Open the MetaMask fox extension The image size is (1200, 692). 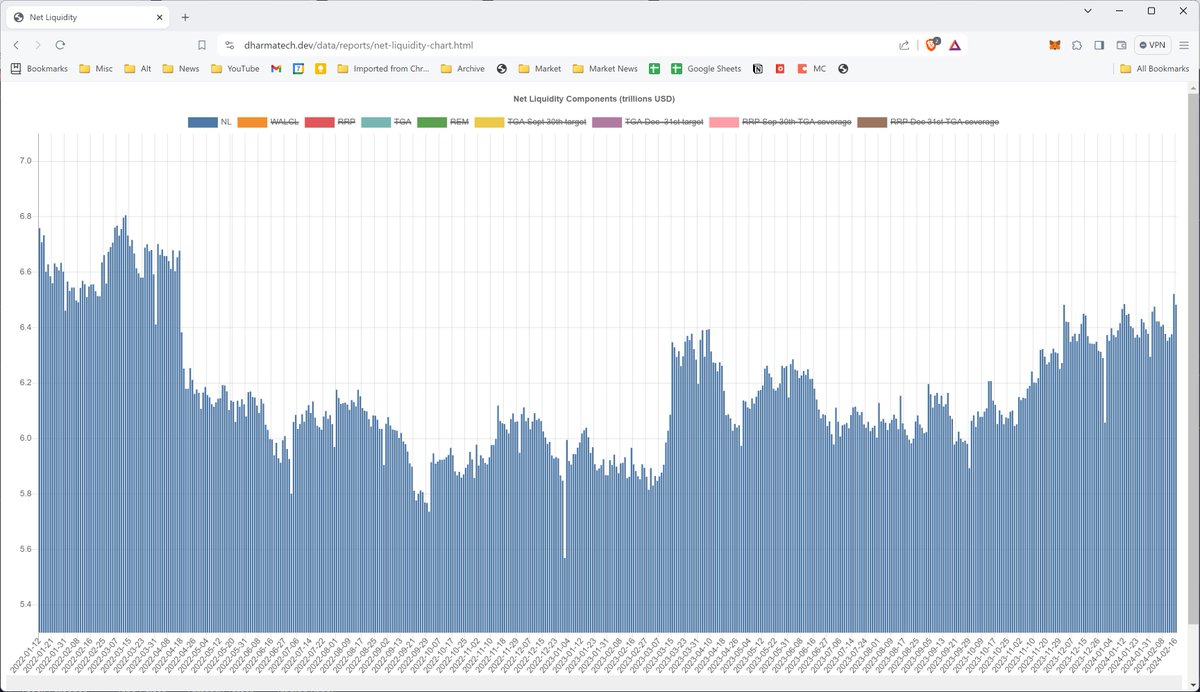point(1054,45)
